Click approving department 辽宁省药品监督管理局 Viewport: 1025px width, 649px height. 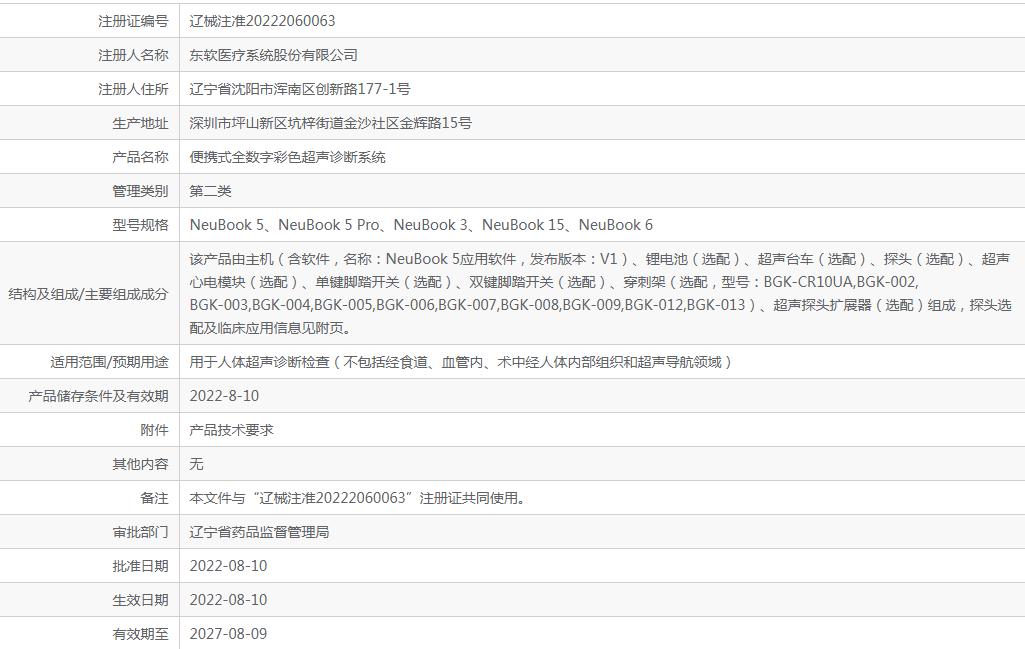(260, 532)
